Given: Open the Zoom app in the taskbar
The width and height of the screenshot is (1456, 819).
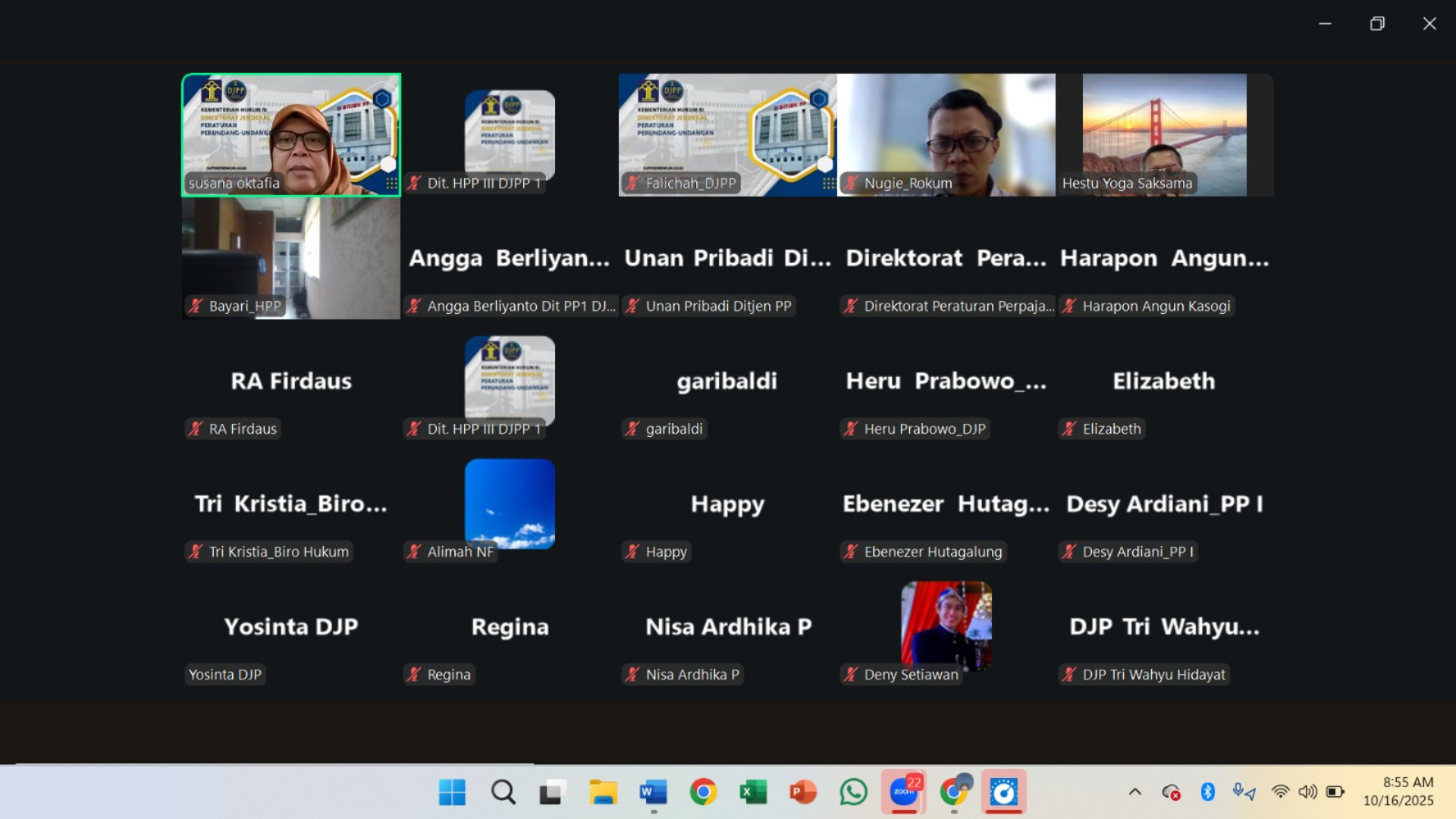Looking at the screenshot, I should 903,792.
